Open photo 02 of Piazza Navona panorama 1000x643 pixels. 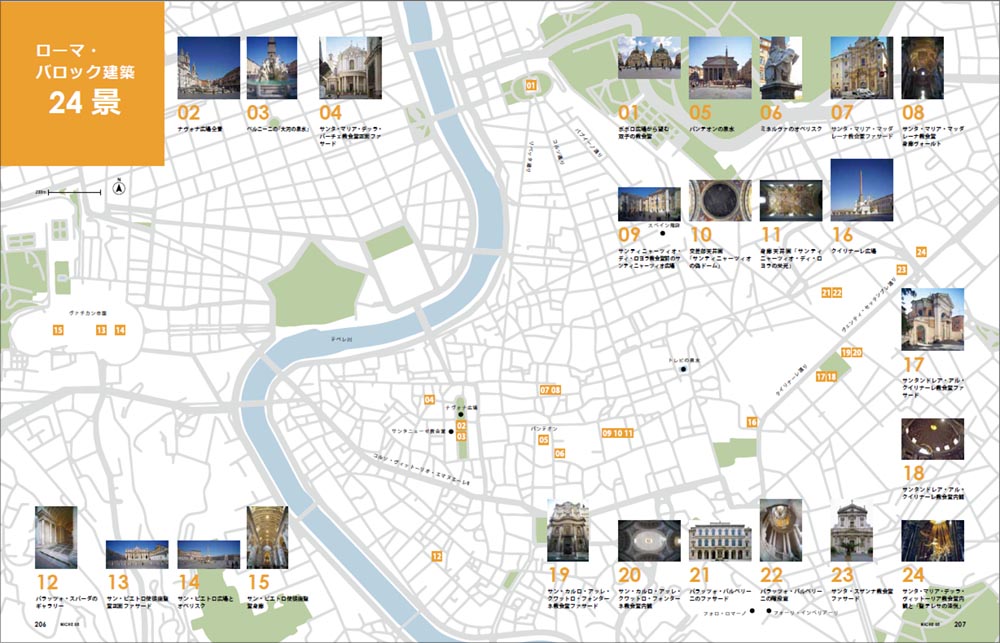coord(209,68)
